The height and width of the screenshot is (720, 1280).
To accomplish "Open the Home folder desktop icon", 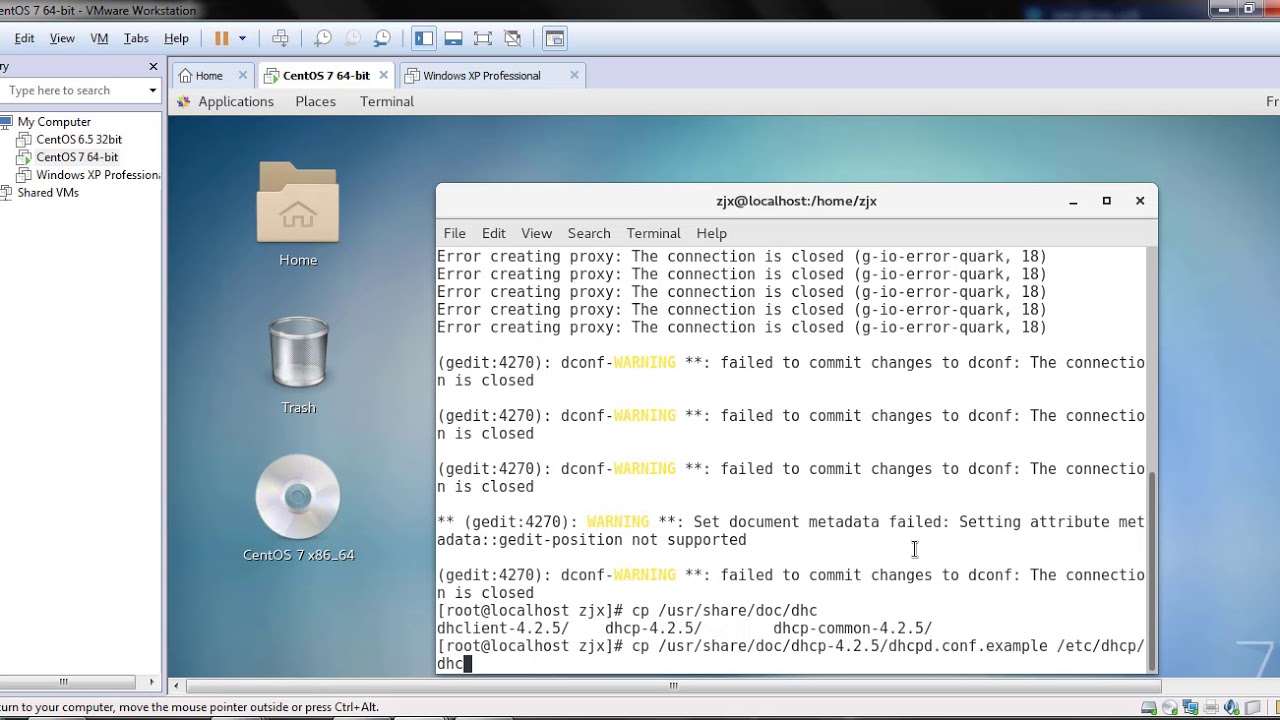I will coord(298,213).
